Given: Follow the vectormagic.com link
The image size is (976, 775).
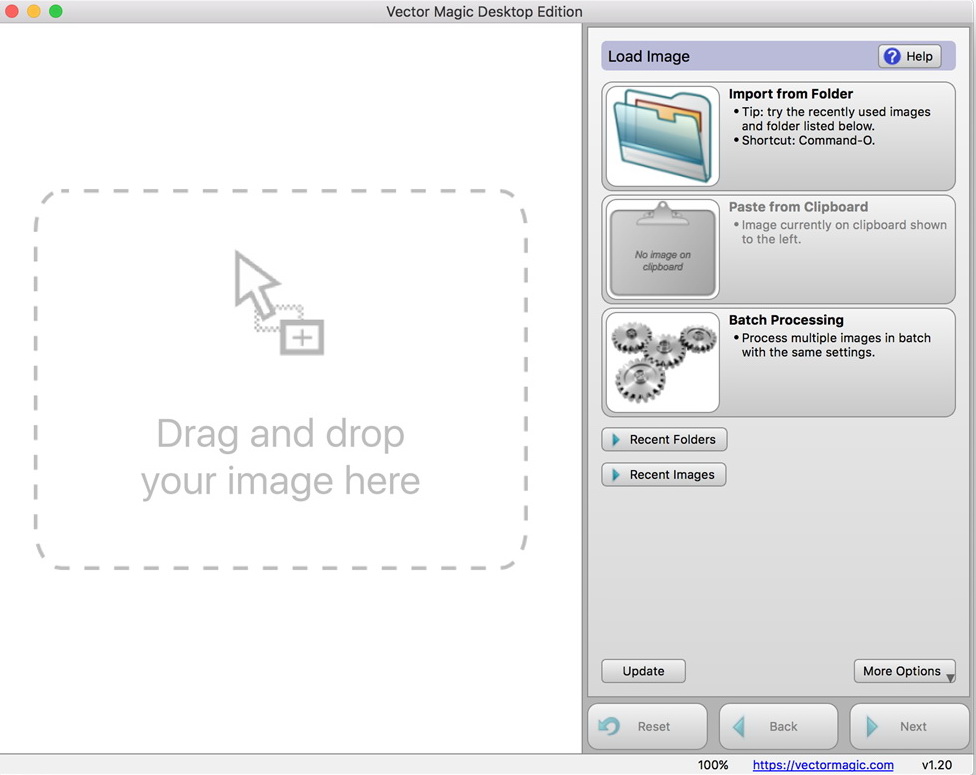Looking at the screenshot, I should [x=822, y=765].
